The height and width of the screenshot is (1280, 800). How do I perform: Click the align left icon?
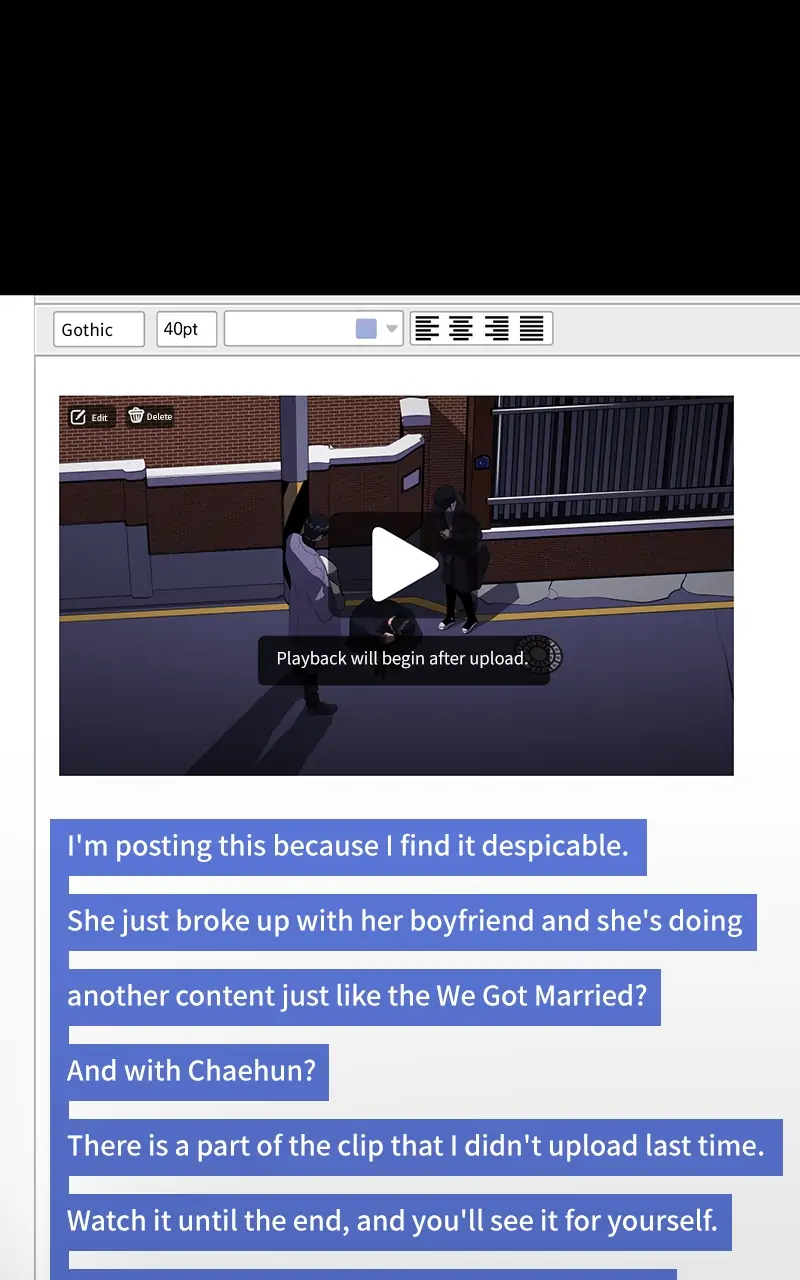tap(427, 328)
